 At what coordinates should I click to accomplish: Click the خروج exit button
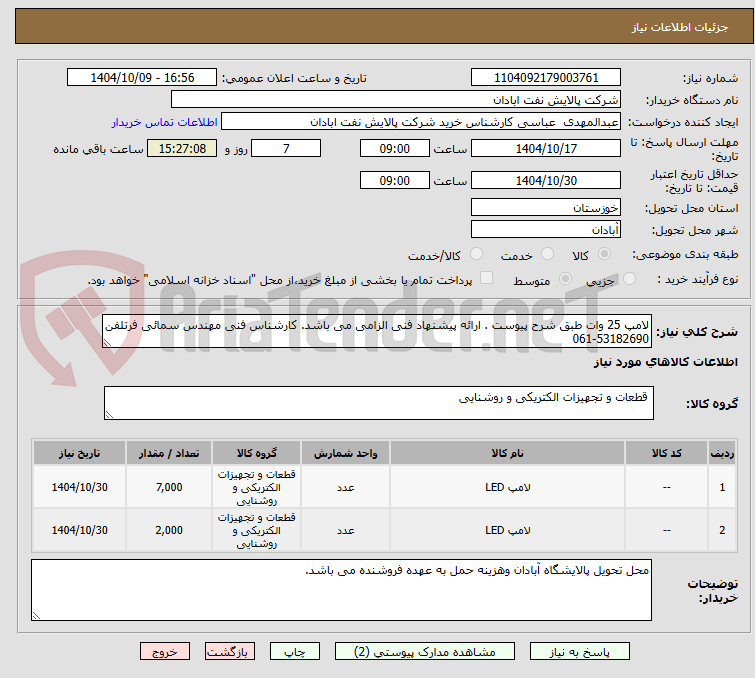pos(165,652)
